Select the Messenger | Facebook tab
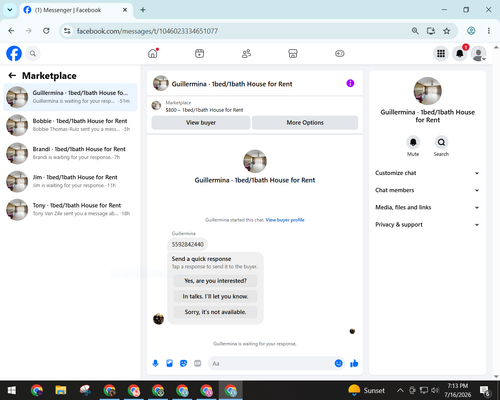The height and width of the screenshot is (400, 500). click(76, 10)
